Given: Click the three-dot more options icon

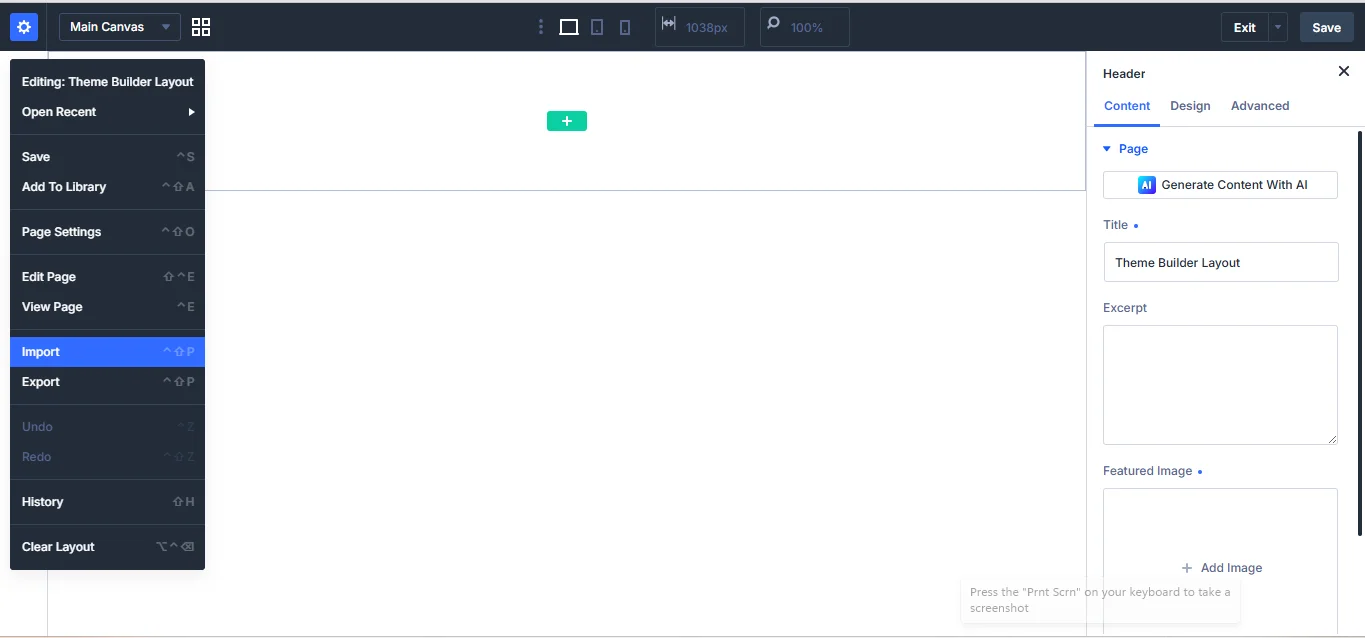Looking at the screenshot, I should pyautogui.click(x=541, y=27).
